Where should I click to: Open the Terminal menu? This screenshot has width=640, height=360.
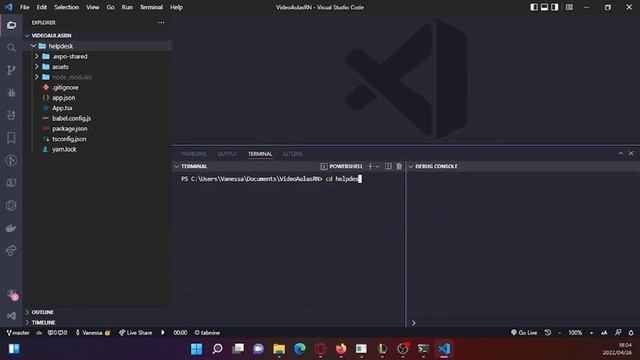(x=151, y=7)
